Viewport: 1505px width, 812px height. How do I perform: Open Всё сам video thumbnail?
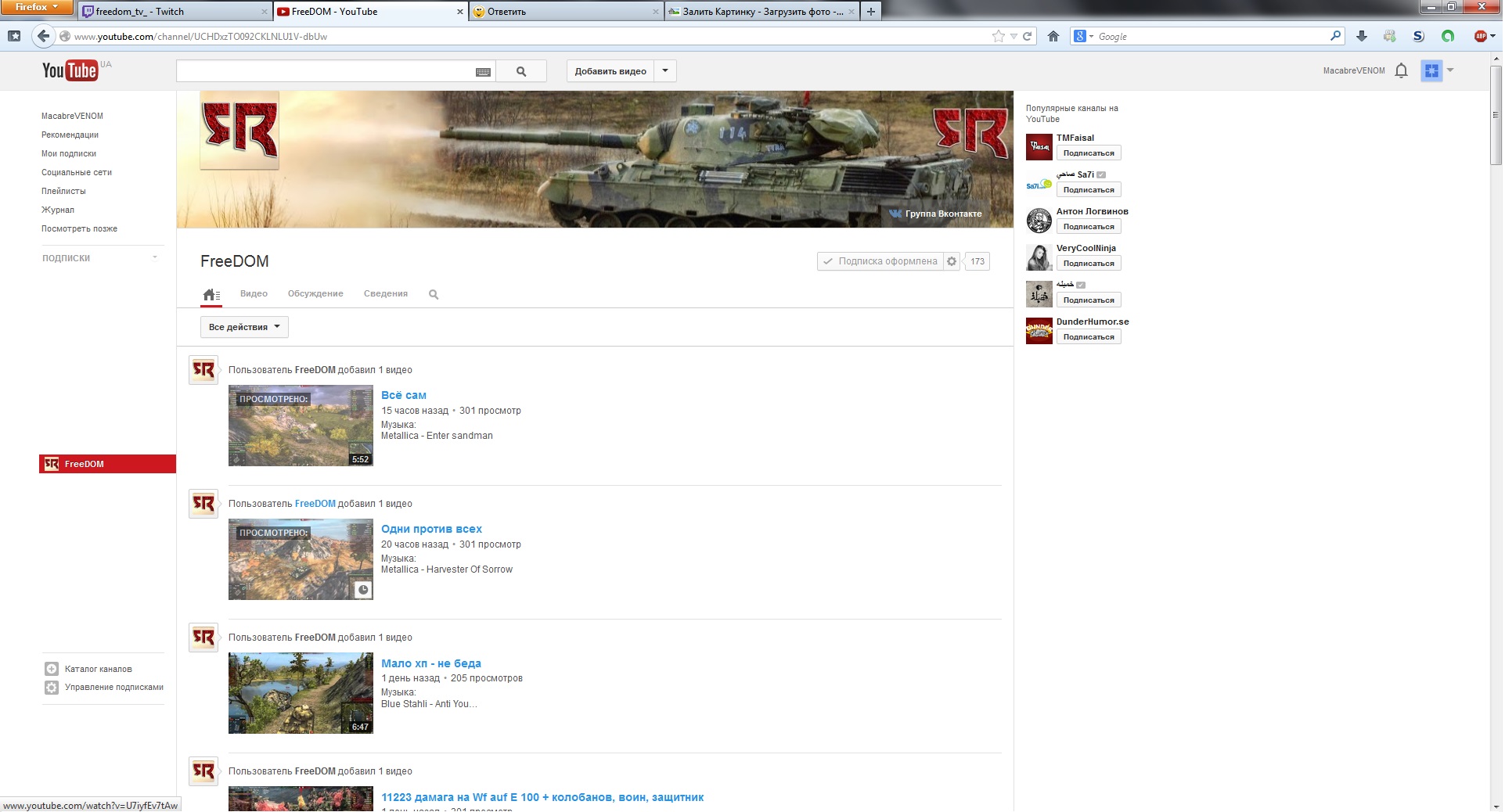pyautogui.click(x=301, y=426)
